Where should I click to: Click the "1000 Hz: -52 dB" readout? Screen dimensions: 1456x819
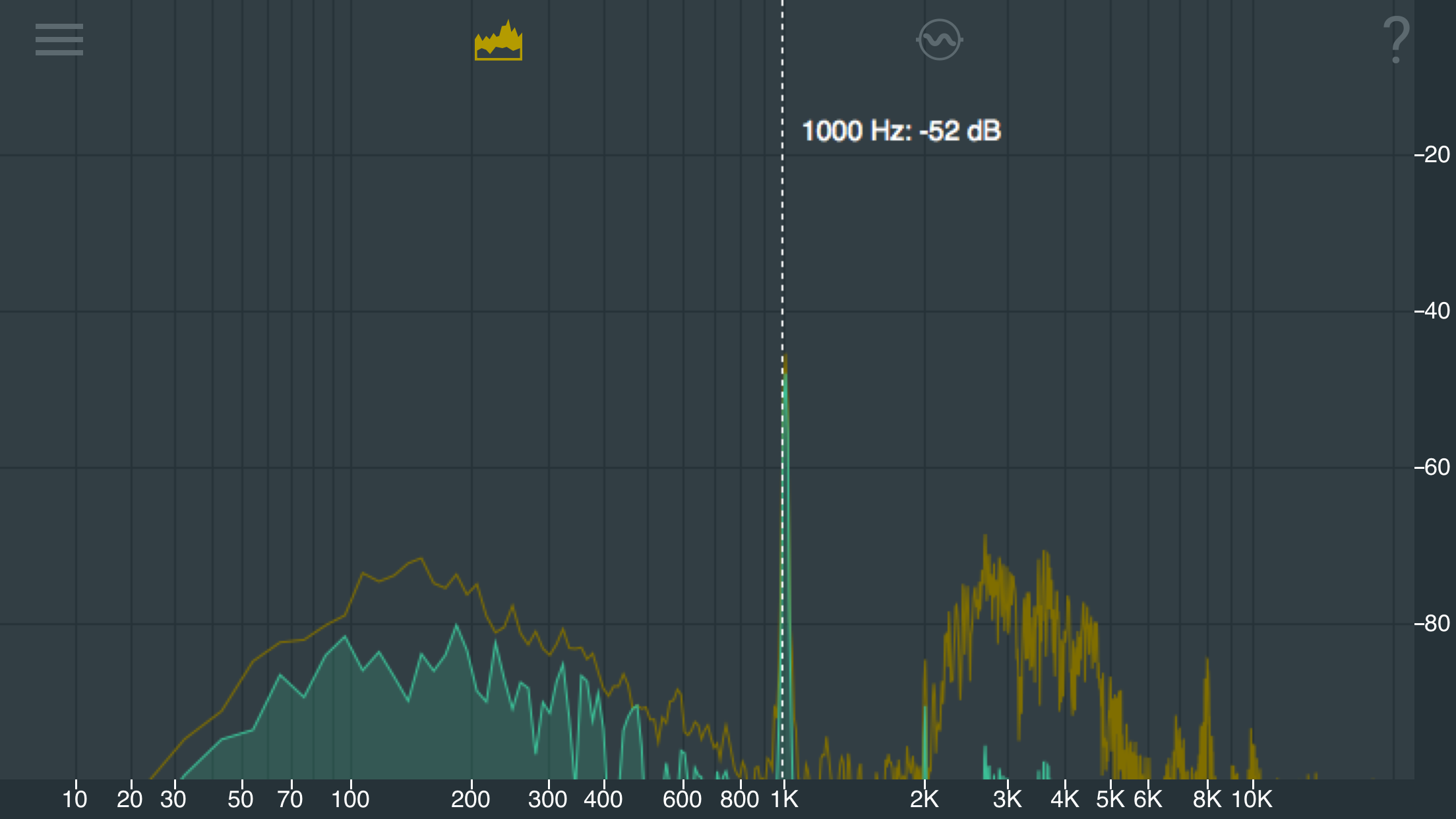(x=901, y=131)
